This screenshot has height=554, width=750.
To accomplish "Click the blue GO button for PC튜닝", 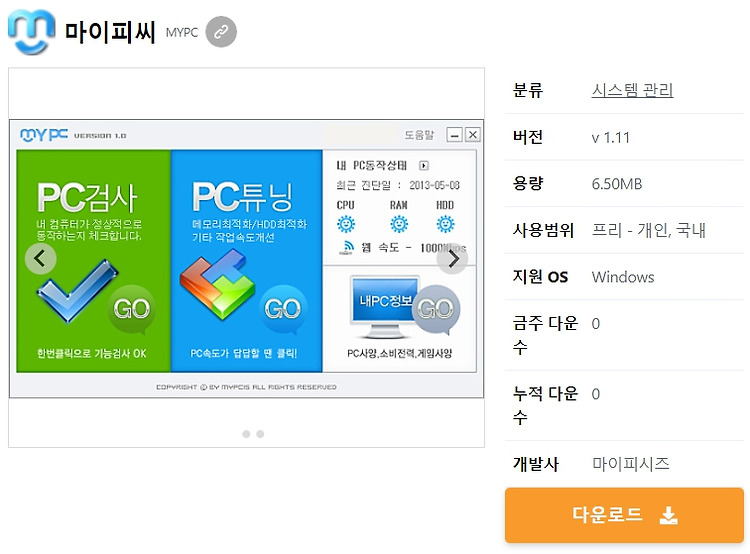I will click(x=283, y=309).
